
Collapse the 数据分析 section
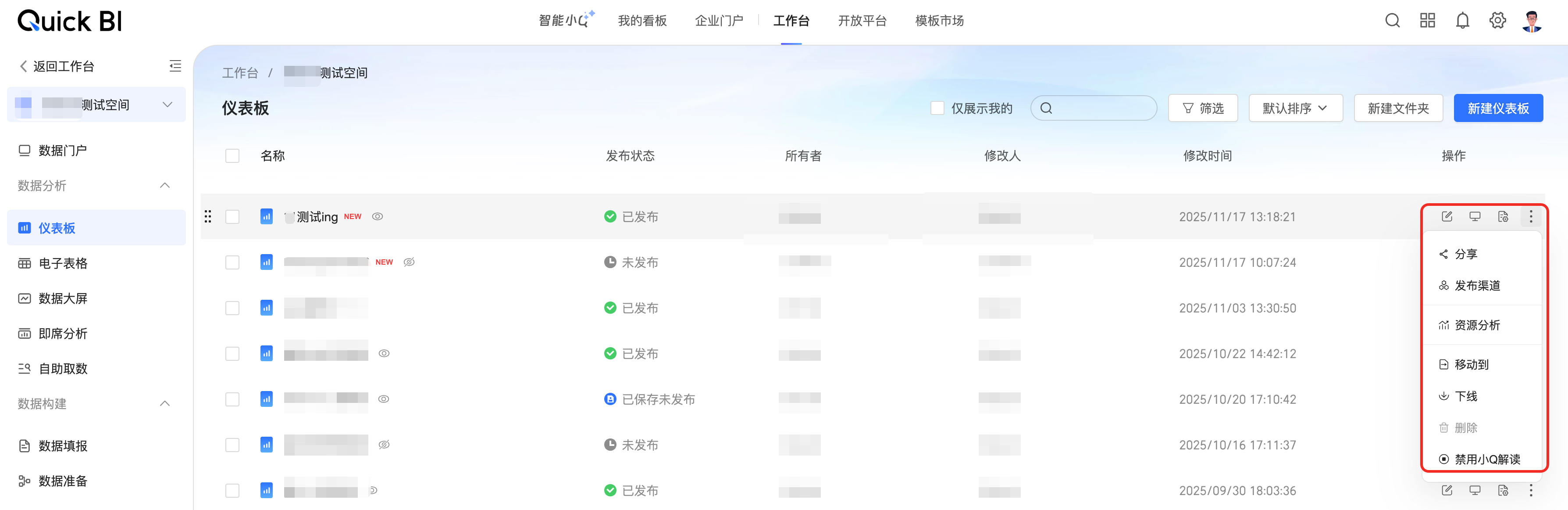(164, 185)
